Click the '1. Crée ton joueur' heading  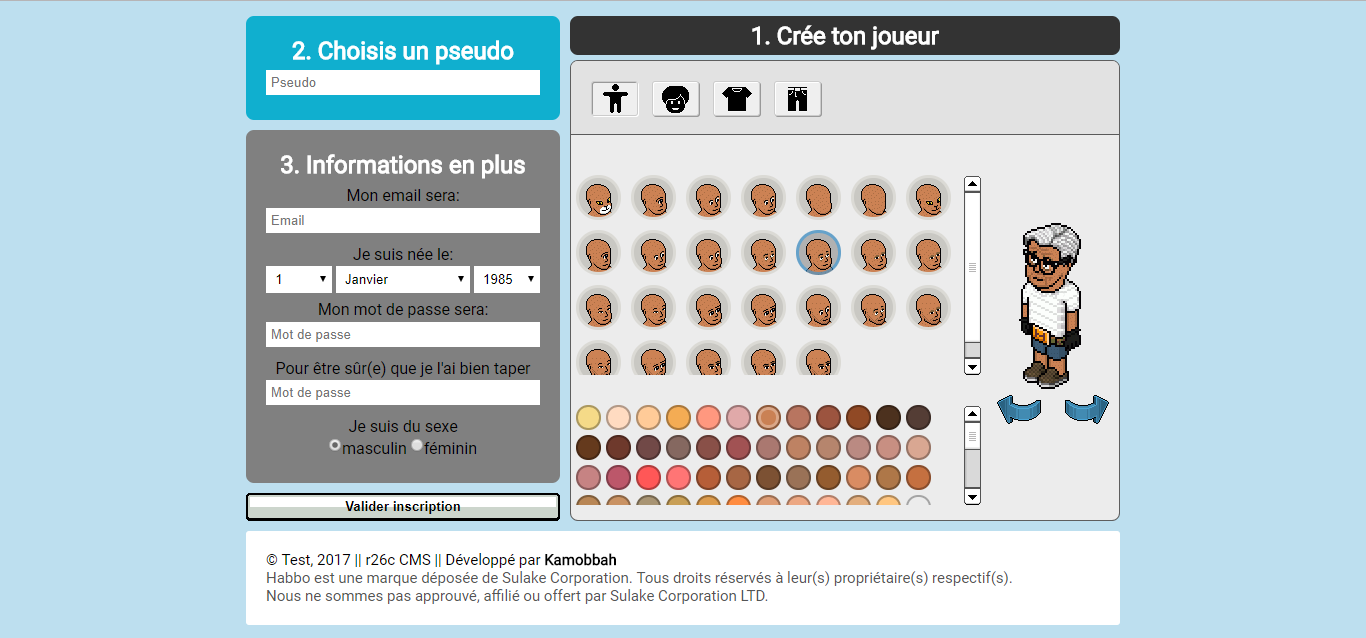point(845,36)
